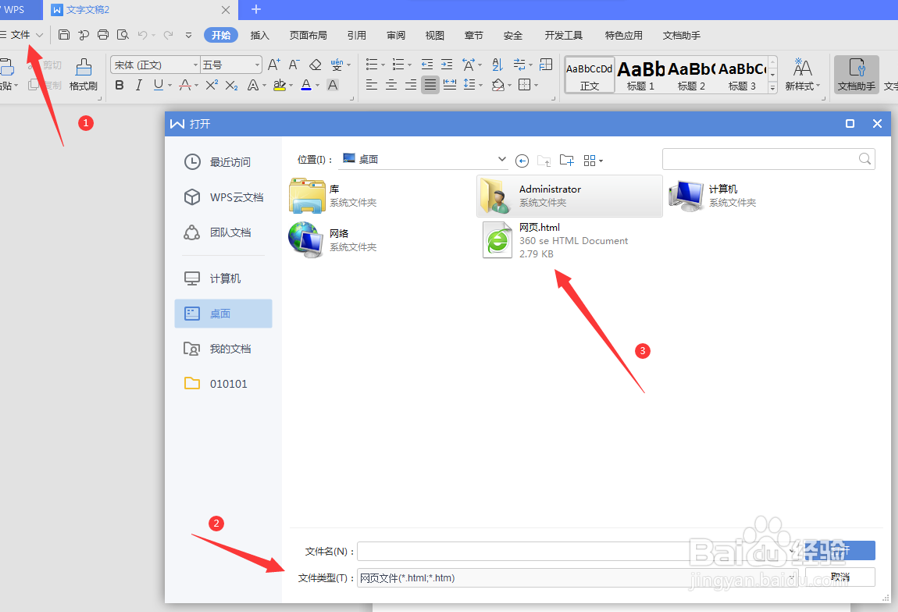The image size is (898, 612).
Task: Click the 文件名 input field
Action: tap(577, 551)
